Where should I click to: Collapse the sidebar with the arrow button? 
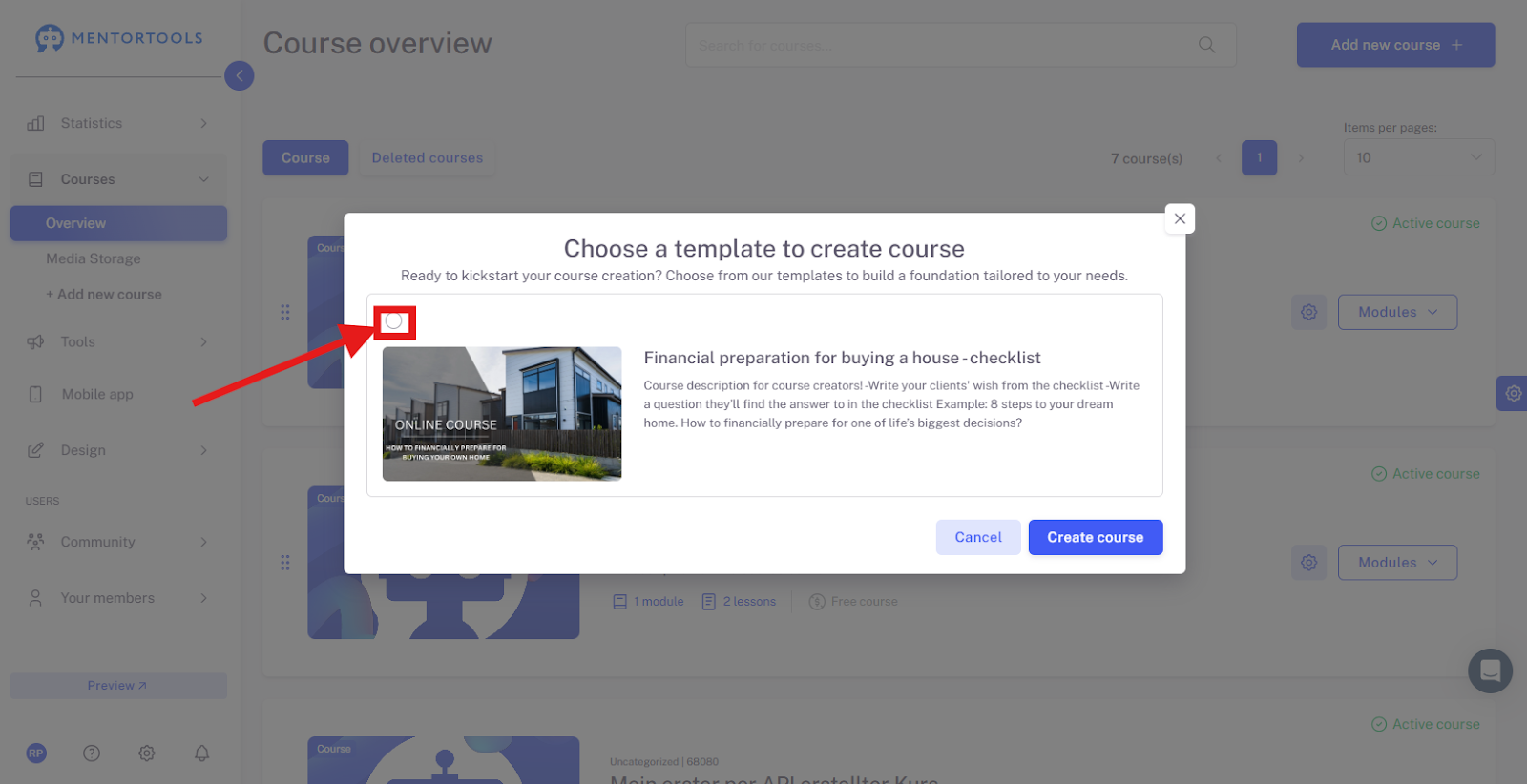pos(240,75)
